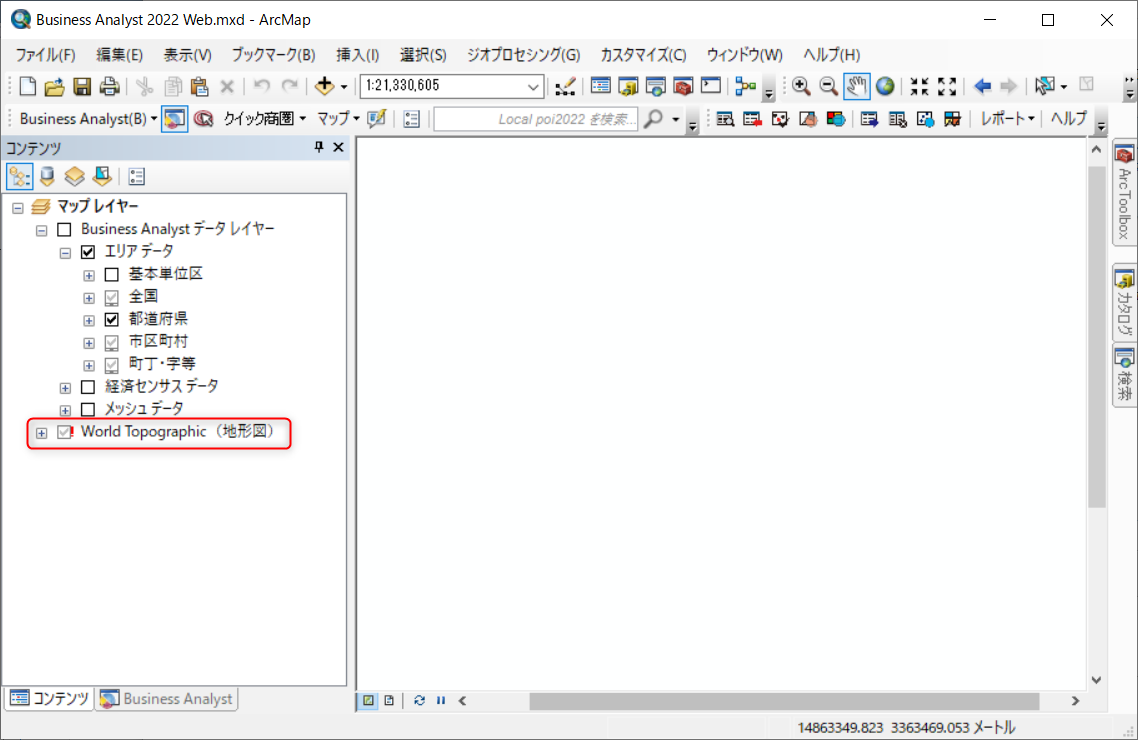Select the Zoom In tool
Viewport: 1138px width, 740px height.
pos(801,86)
